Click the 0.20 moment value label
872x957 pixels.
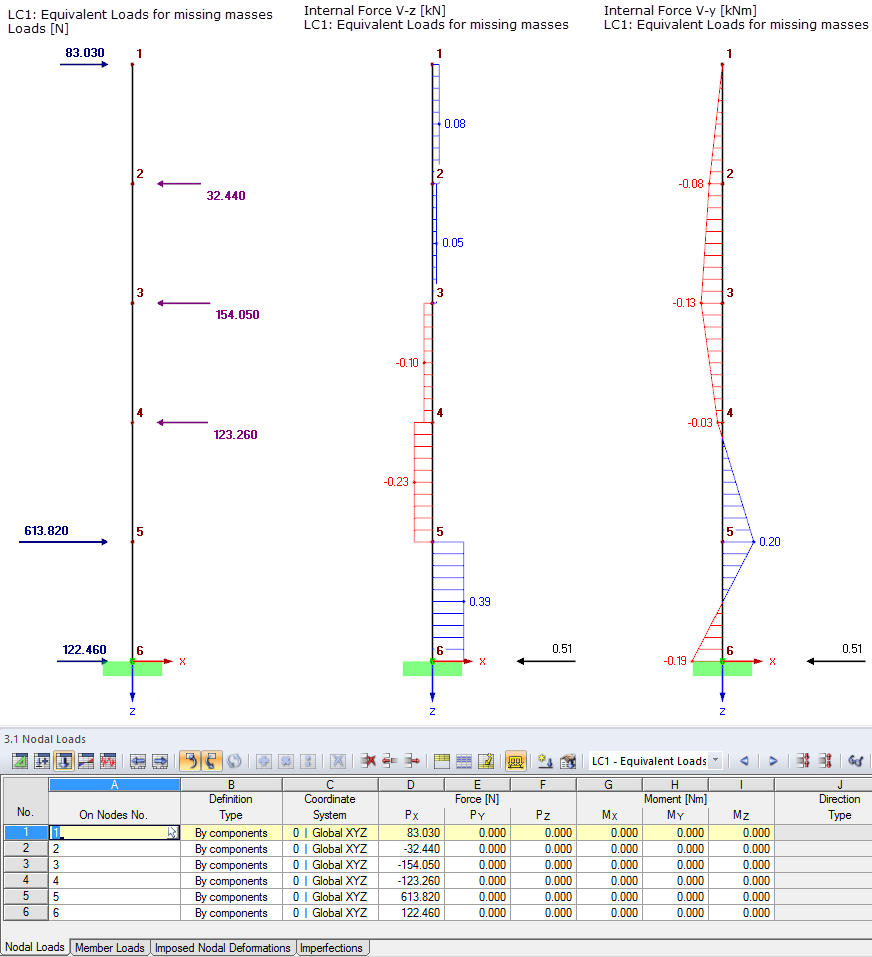(769, 542)
